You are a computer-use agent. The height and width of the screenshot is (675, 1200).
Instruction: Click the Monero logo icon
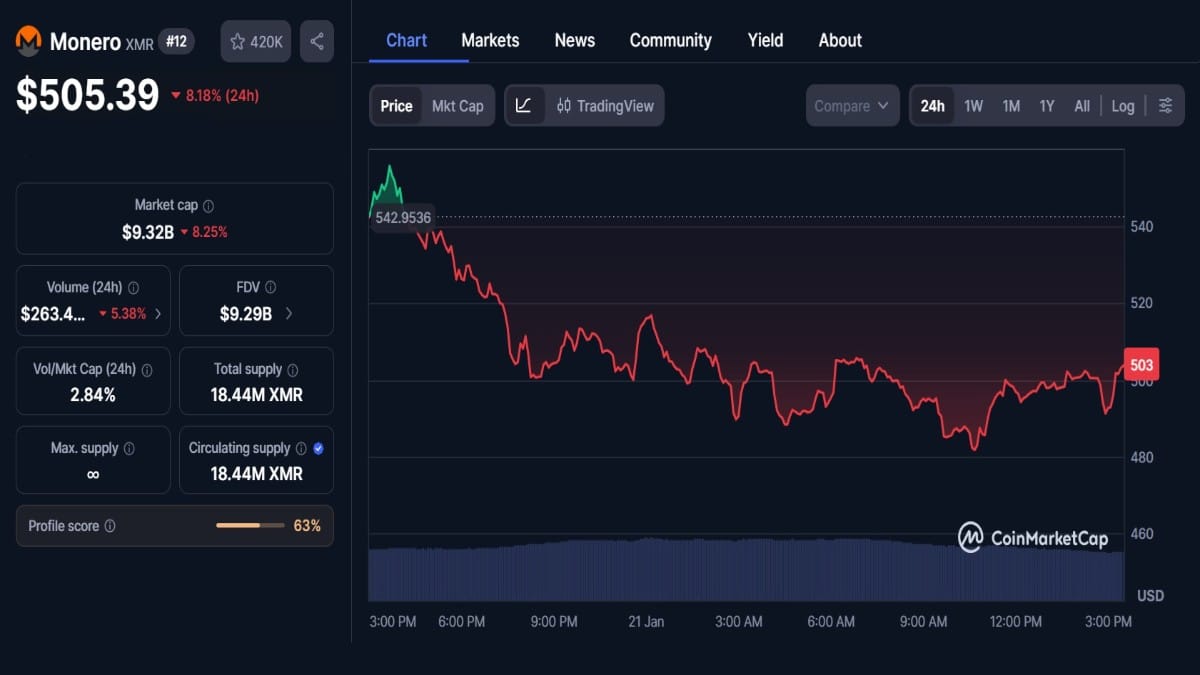[x=28, y=41]
